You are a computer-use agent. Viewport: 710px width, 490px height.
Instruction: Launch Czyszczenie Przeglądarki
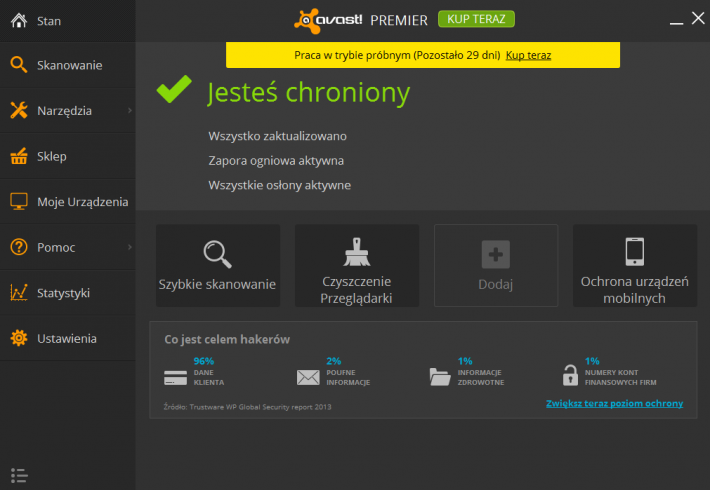point(357,266)
